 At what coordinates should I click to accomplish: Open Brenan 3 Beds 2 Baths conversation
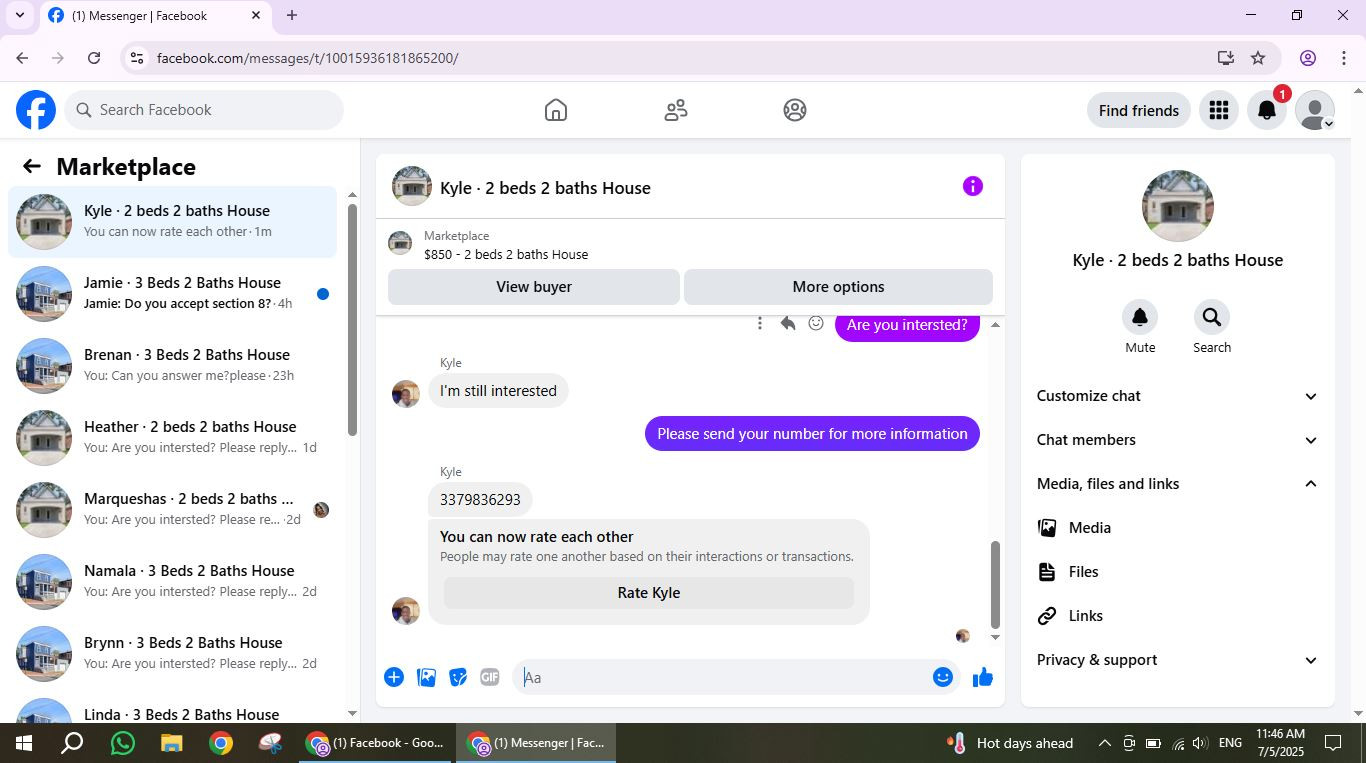(172, 365)
